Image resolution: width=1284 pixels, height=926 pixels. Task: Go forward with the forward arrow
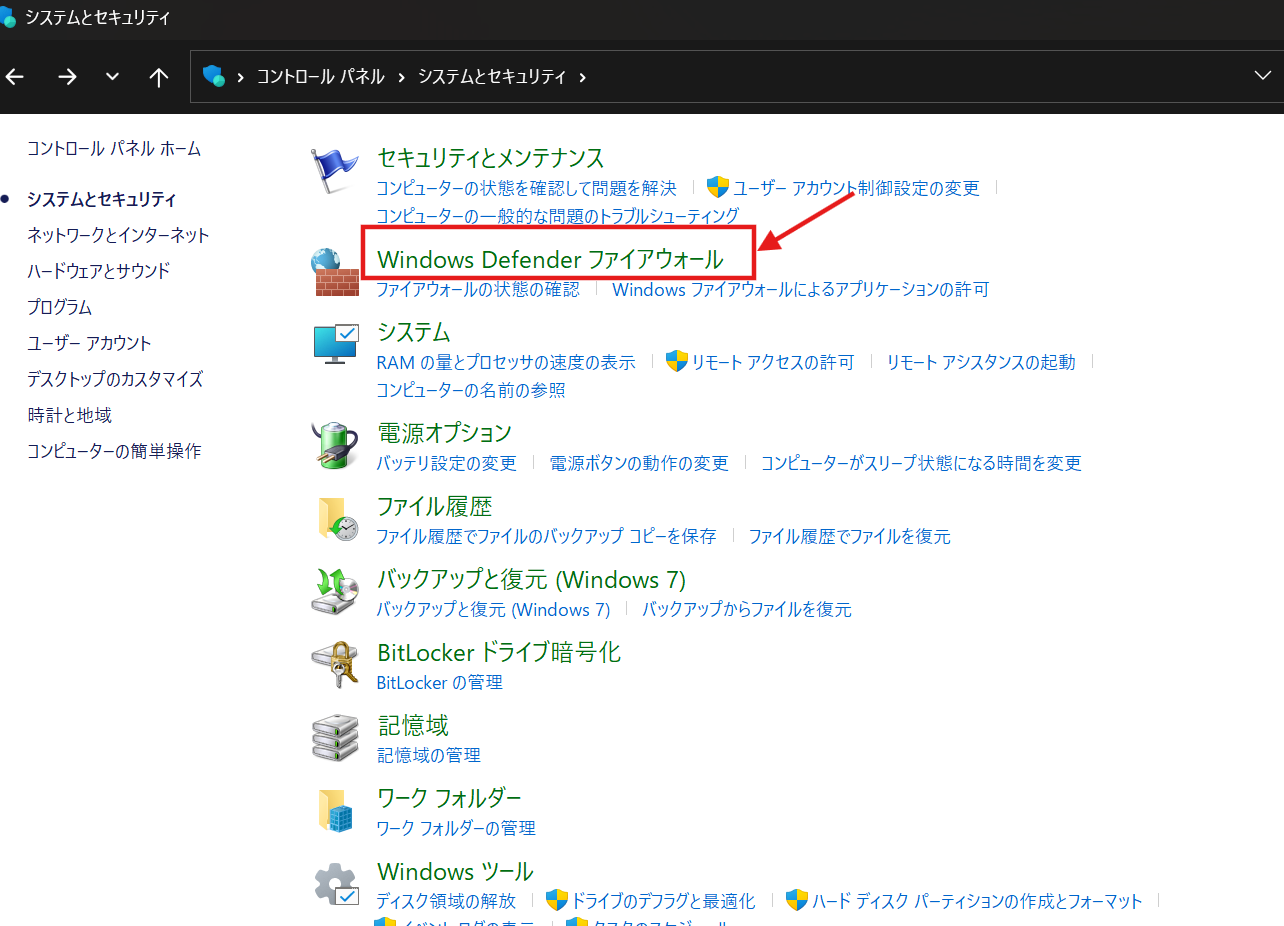[67, 77]
